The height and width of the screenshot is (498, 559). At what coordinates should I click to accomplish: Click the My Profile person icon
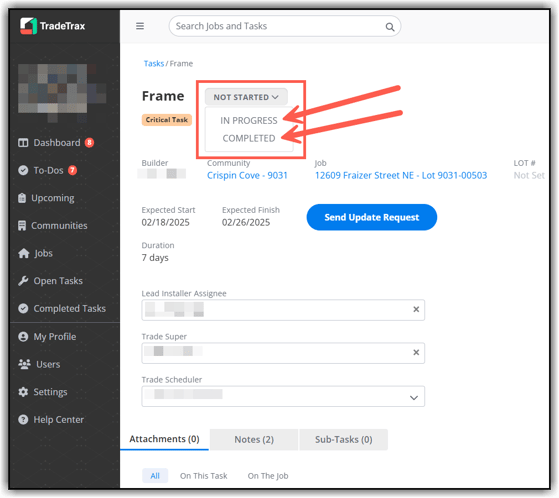point(23,337)
